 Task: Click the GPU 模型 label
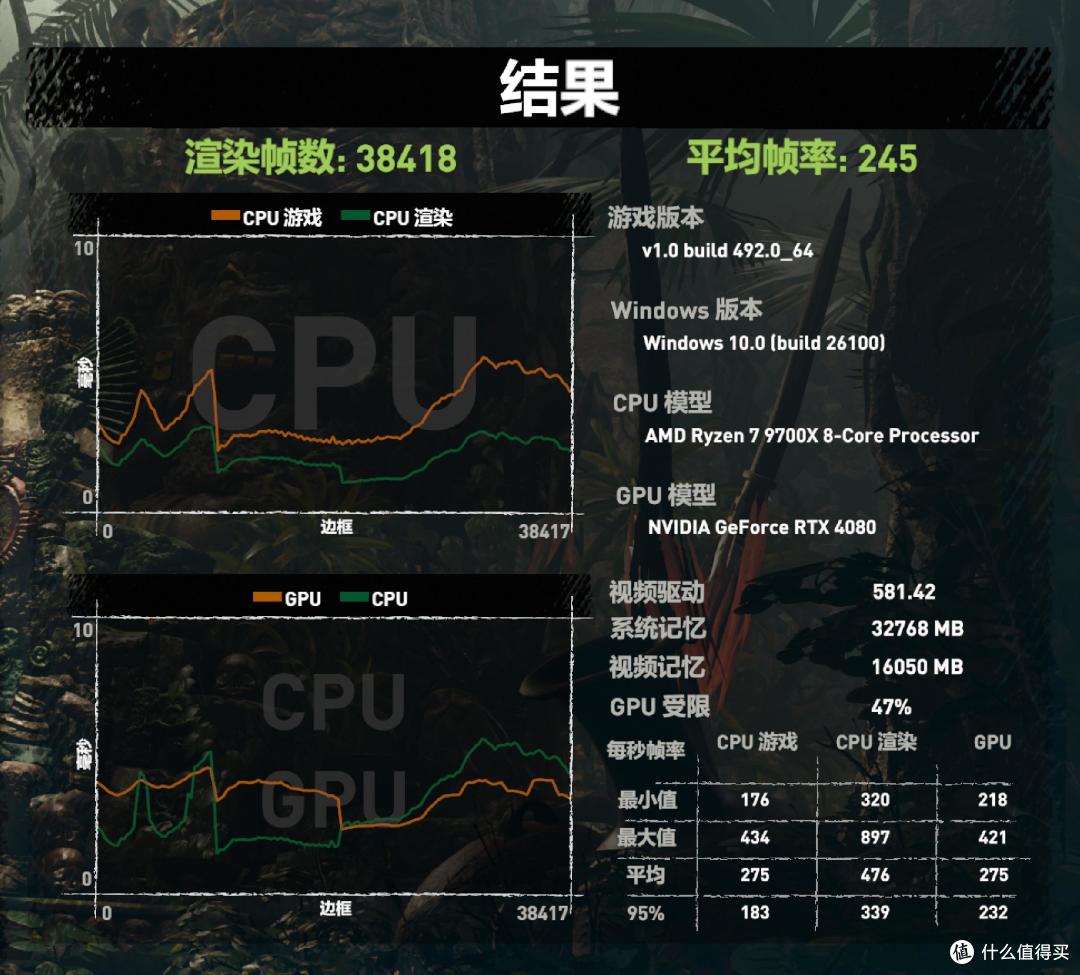tap(665, 495)
